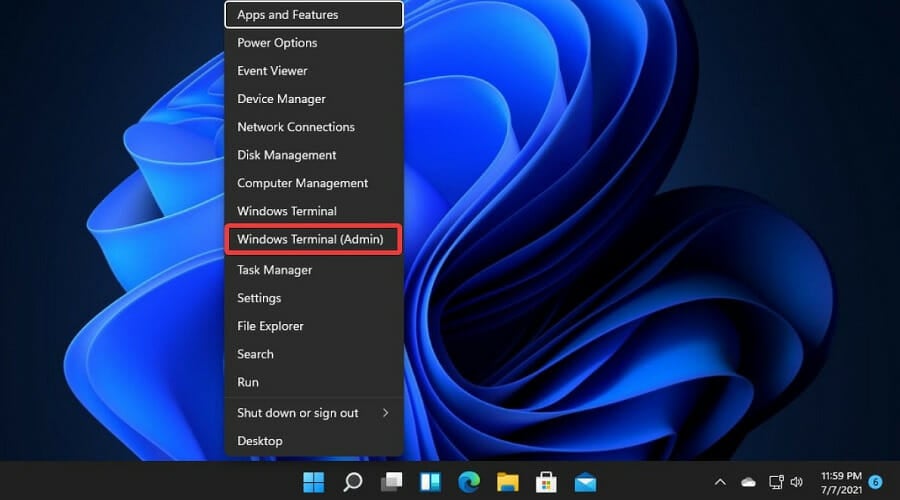Launch Microsoft Store from taskbar
The image size is (900, 500).
pos(547,481)
